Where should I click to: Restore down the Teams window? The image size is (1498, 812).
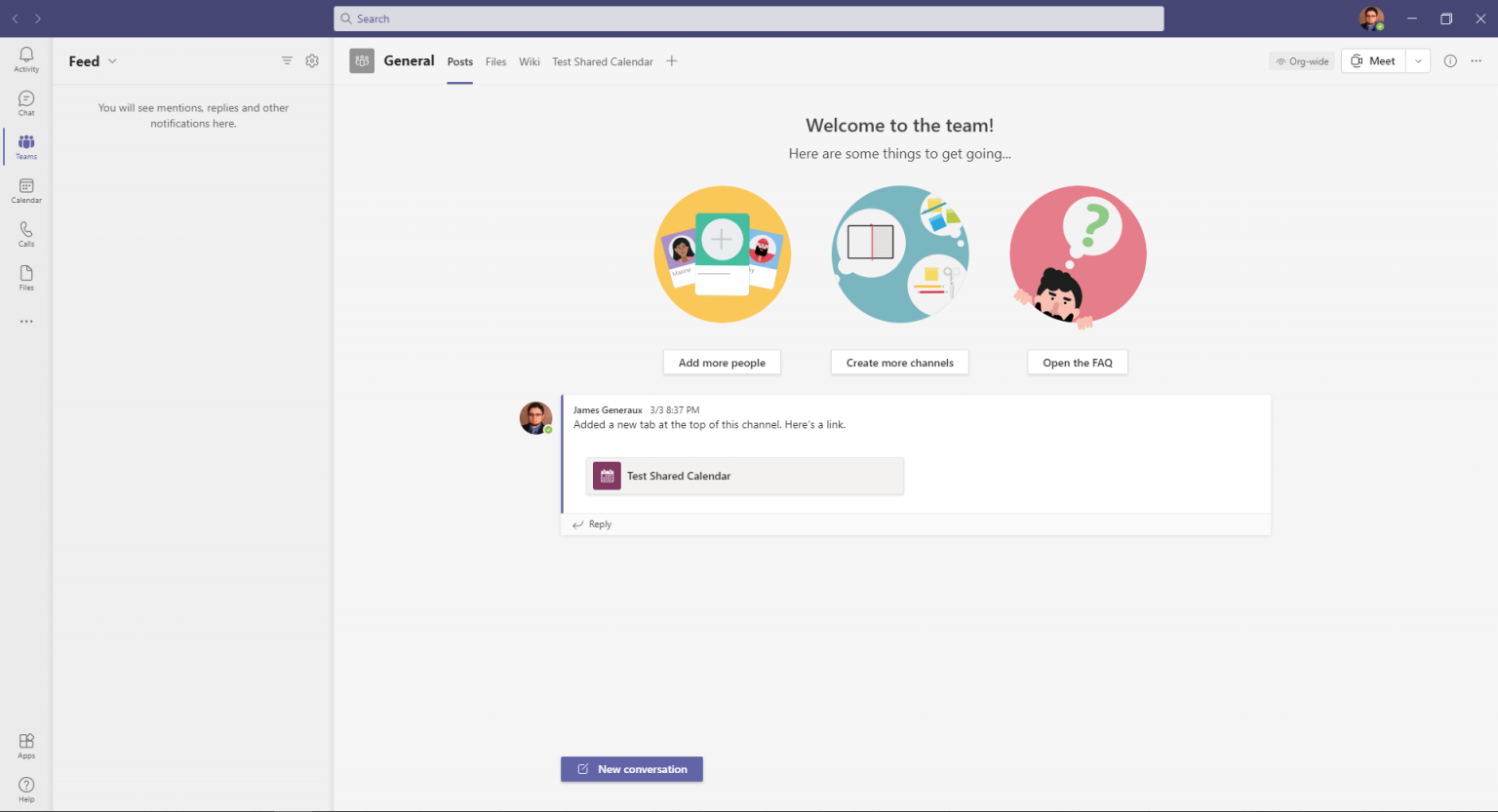[1446, 19]
